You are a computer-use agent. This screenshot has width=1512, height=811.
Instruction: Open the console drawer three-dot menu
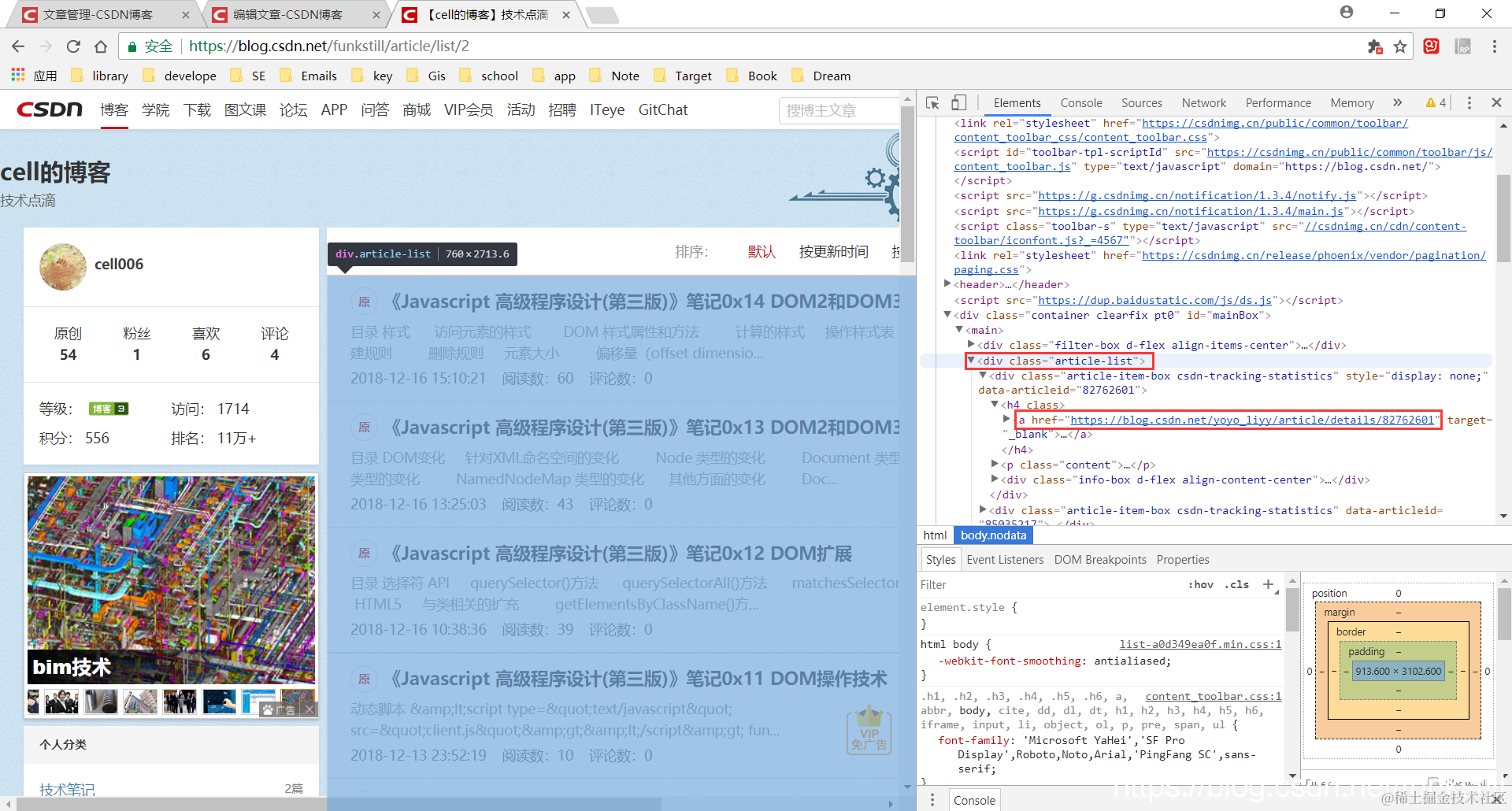pos(932,800)
